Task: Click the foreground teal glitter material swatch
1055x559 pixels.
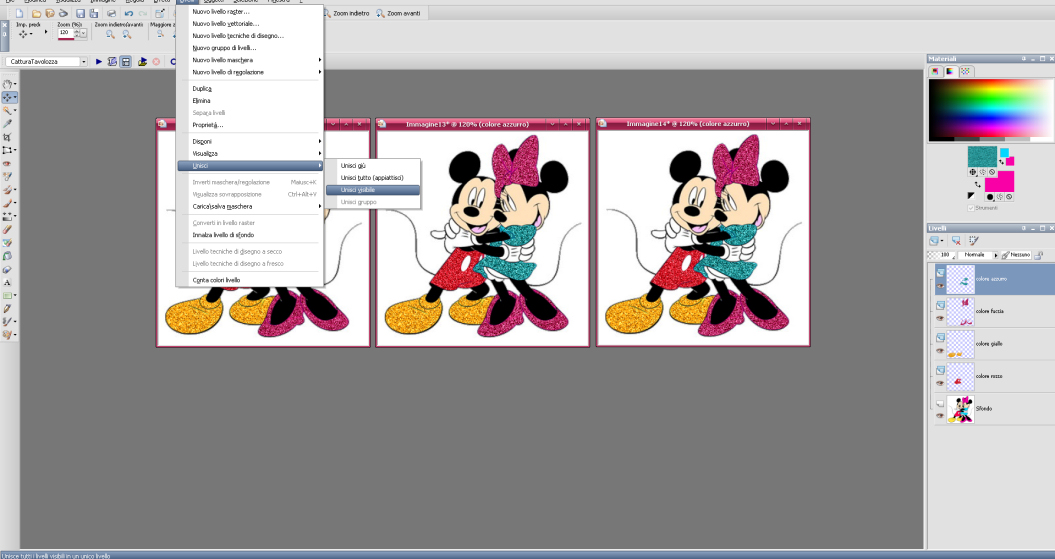Action: coord(982,156)
